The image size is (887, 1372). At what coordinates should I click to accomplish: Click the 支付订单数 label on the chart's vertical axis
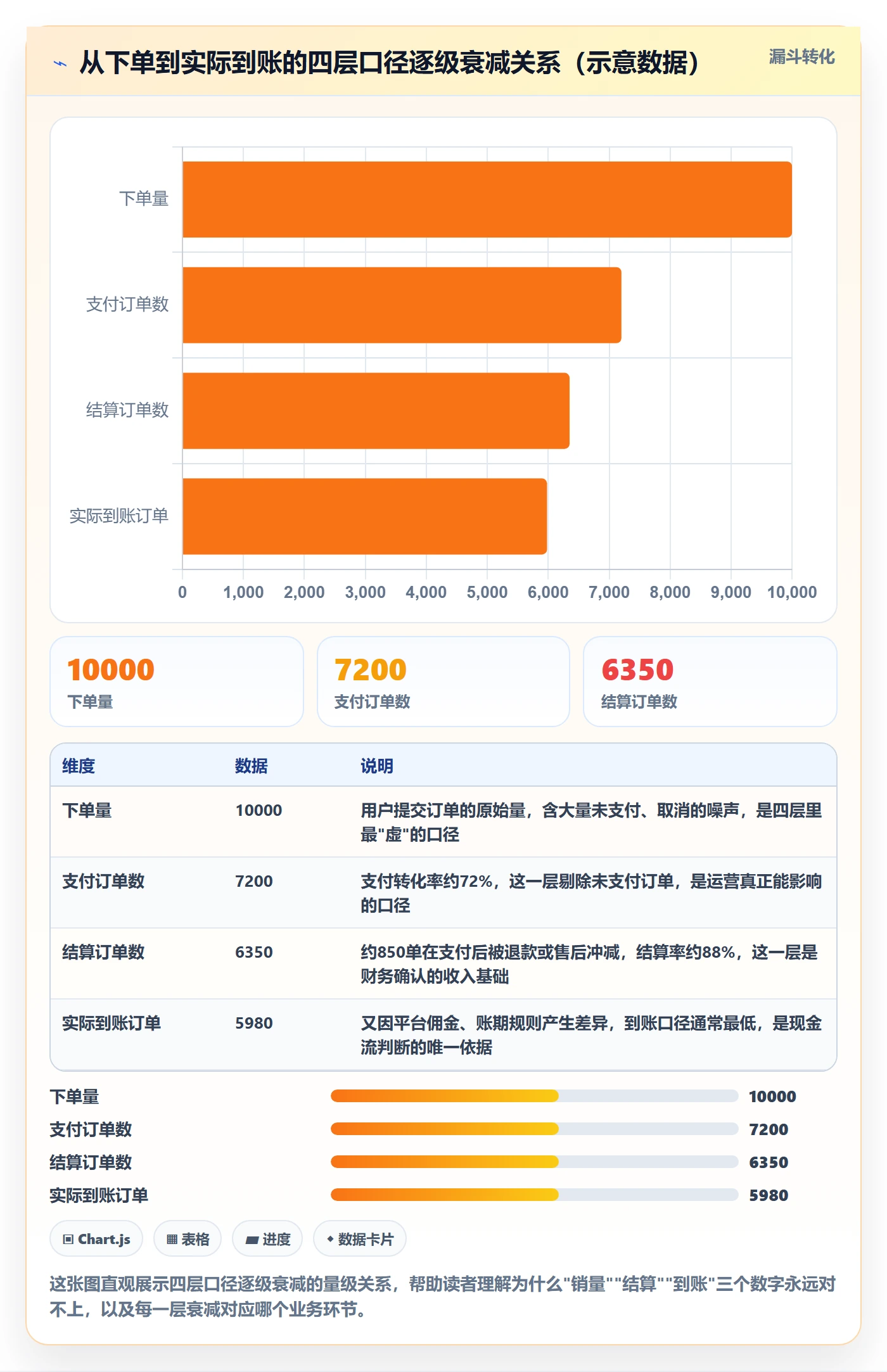point(127,305)
